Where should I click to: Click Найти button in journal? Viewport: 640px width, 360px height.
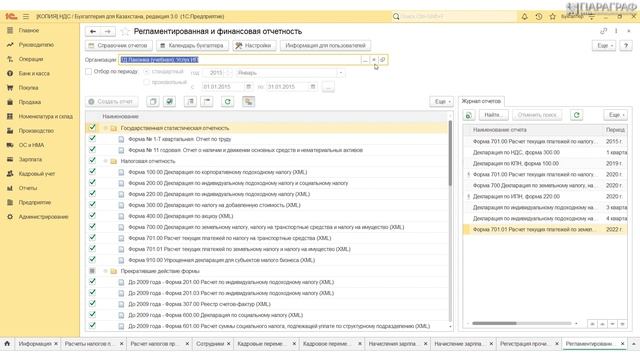pos(492,115)
